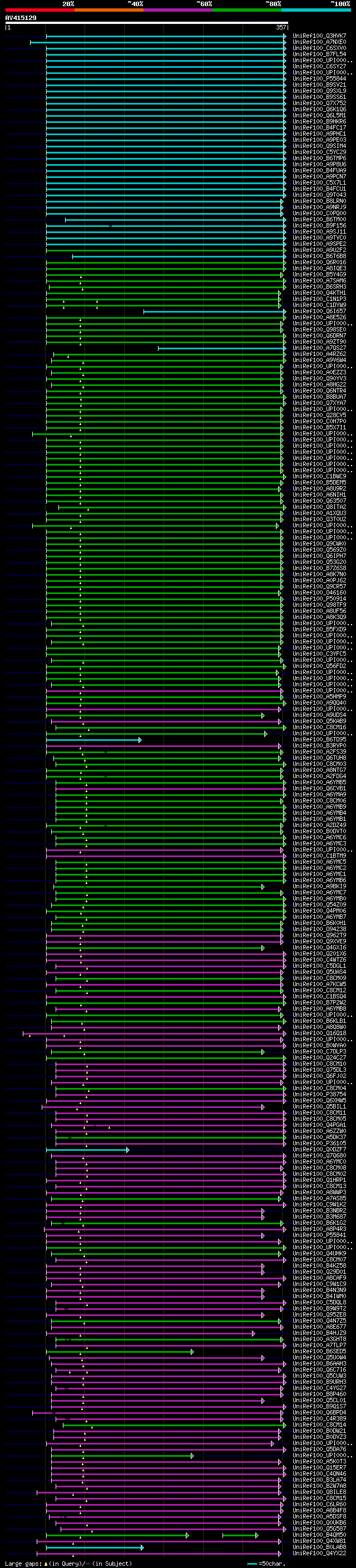Screen dimensions: 356x1568
Task: Click UniRef100_Q6TUH8 label
Action: coord(319,758)
